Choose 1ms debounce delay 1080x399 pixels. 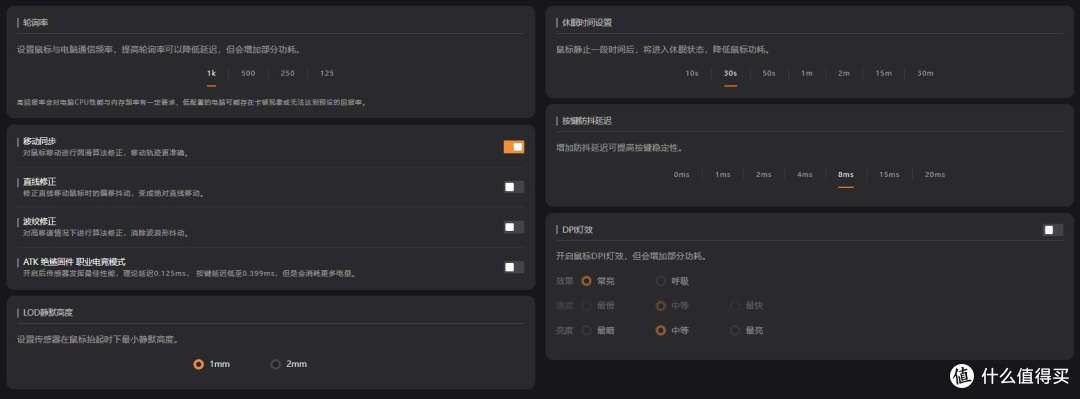tap(723, 174)
